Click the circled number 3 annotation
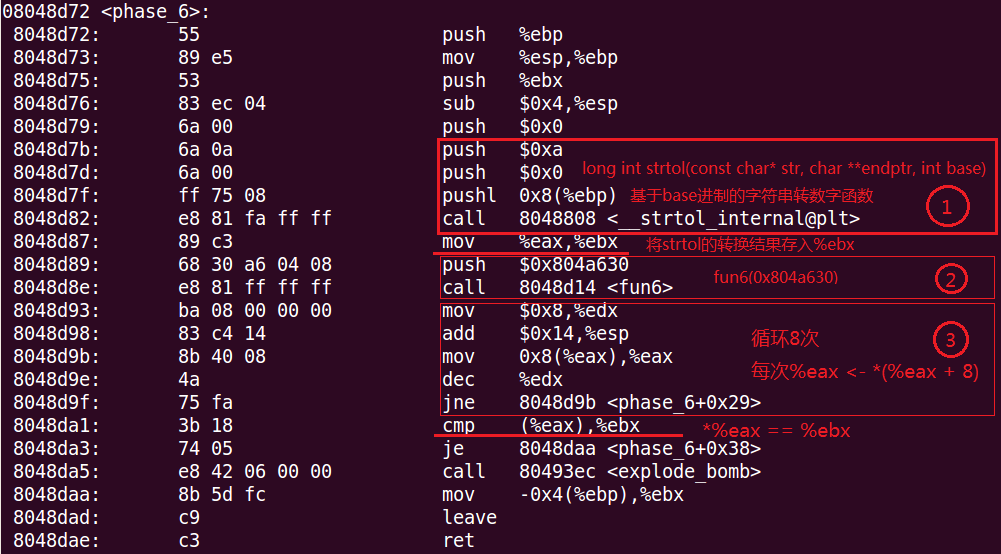1001x554 pixels. point(950,341)
